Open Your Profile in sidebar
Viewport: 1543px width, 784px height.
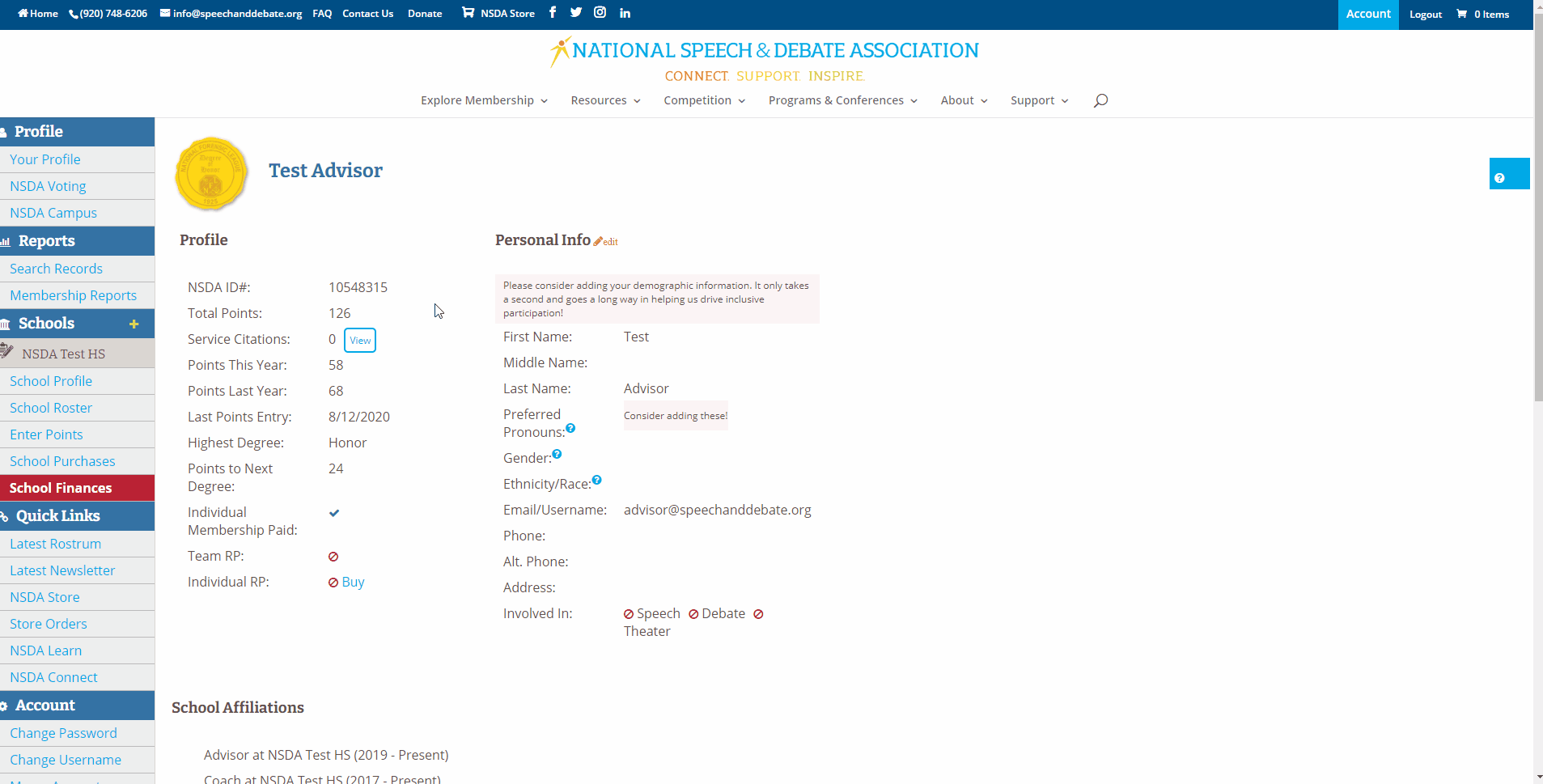pos(77,159)
